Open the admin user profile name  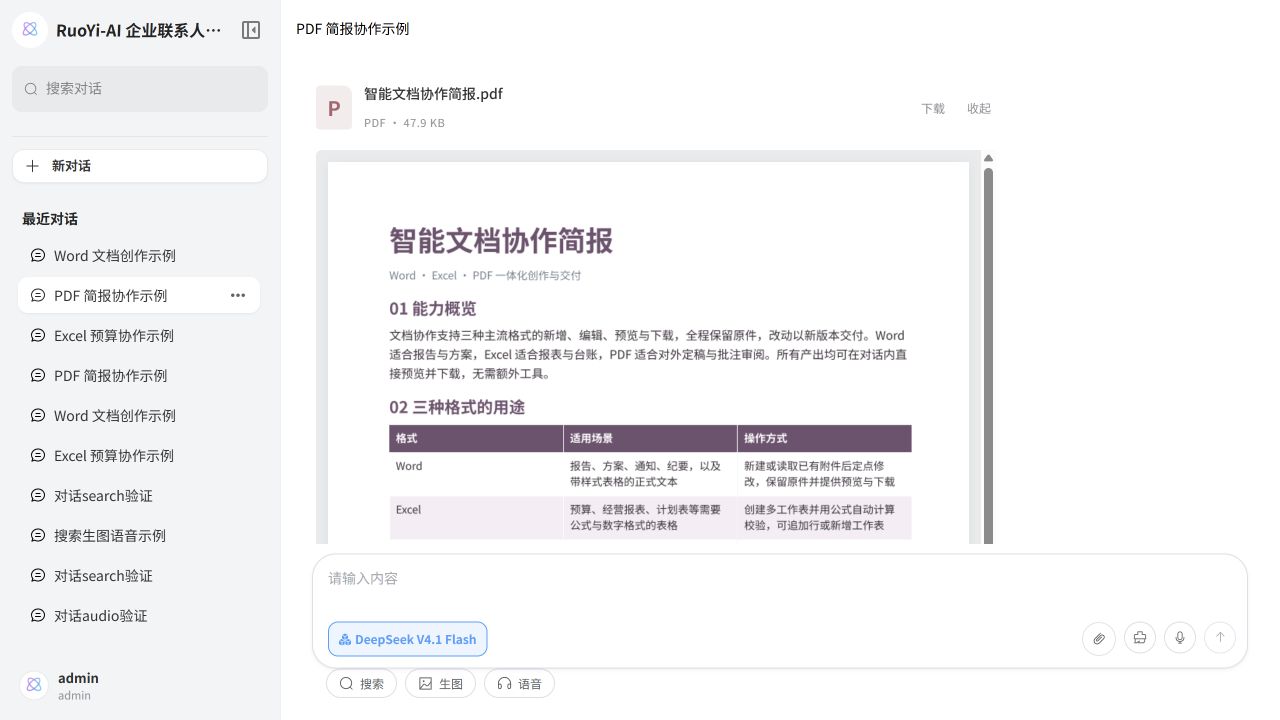(78, 678)
